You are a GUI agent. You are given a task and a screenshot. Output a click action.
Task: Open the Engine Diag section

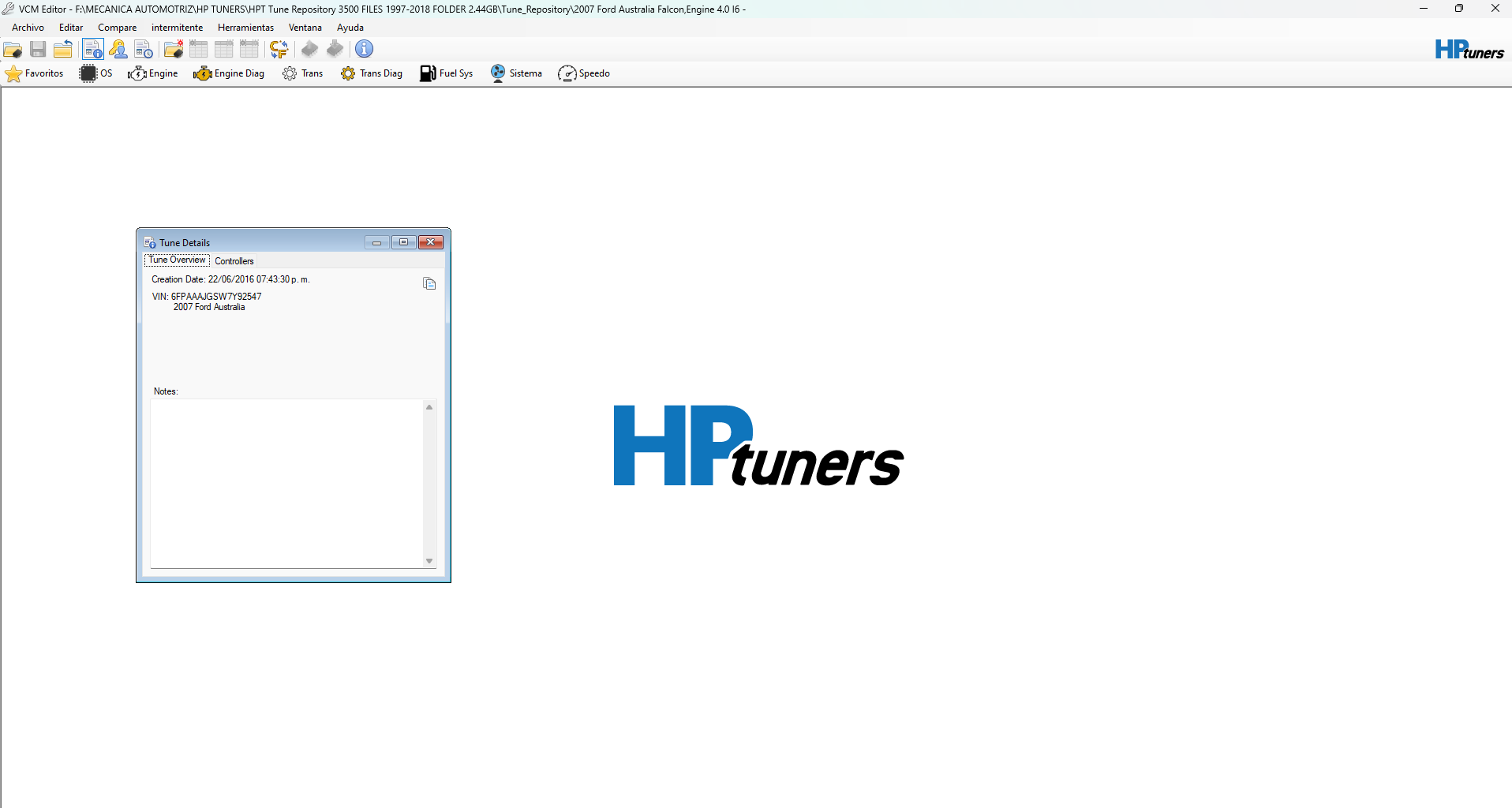[229, 73]
